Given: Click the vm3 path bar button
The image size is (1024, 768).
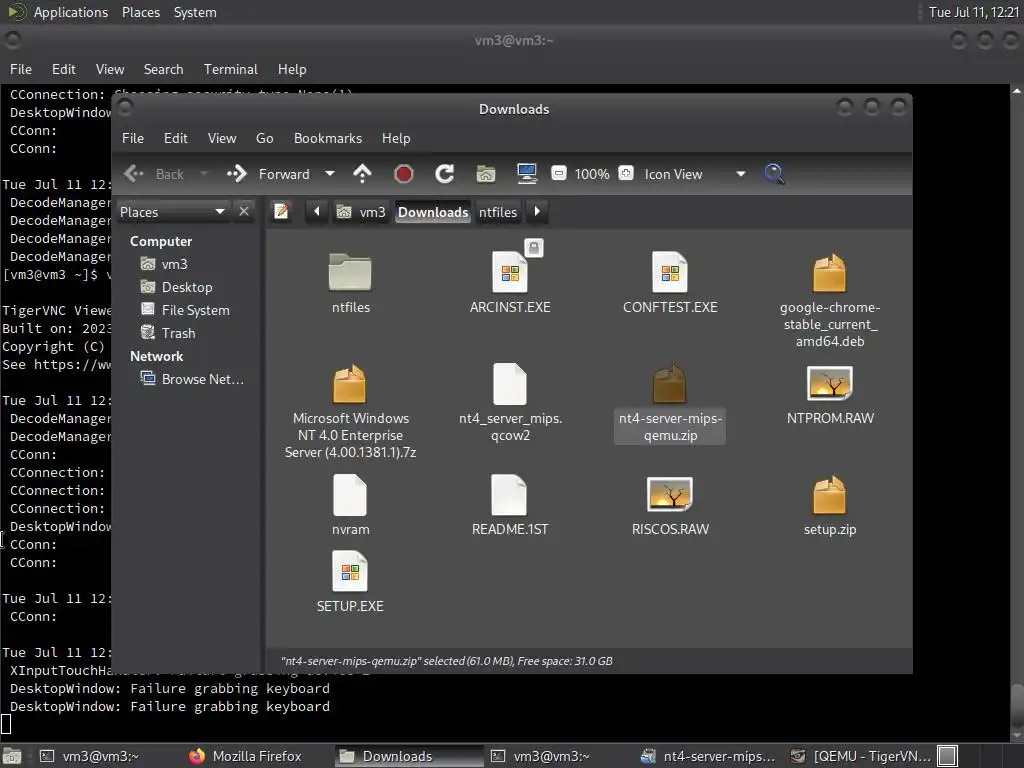Looking at the screenshot, I should pos(361,212).
